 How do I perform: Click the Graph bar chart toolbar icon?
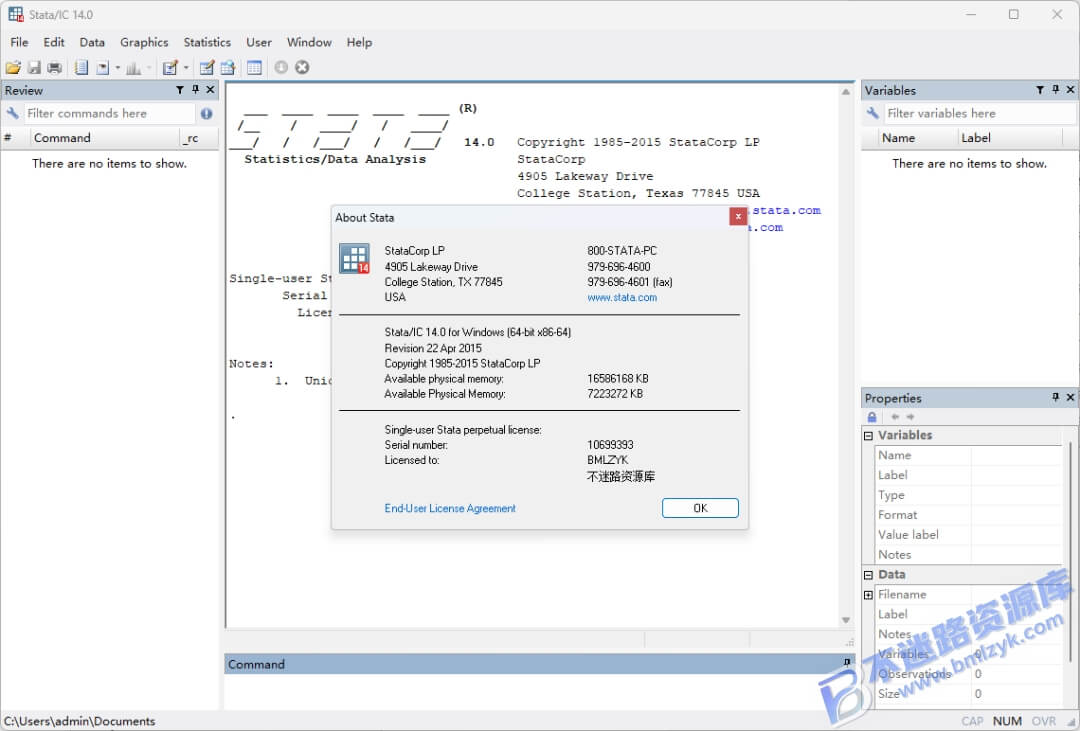[x=134, y=68]
